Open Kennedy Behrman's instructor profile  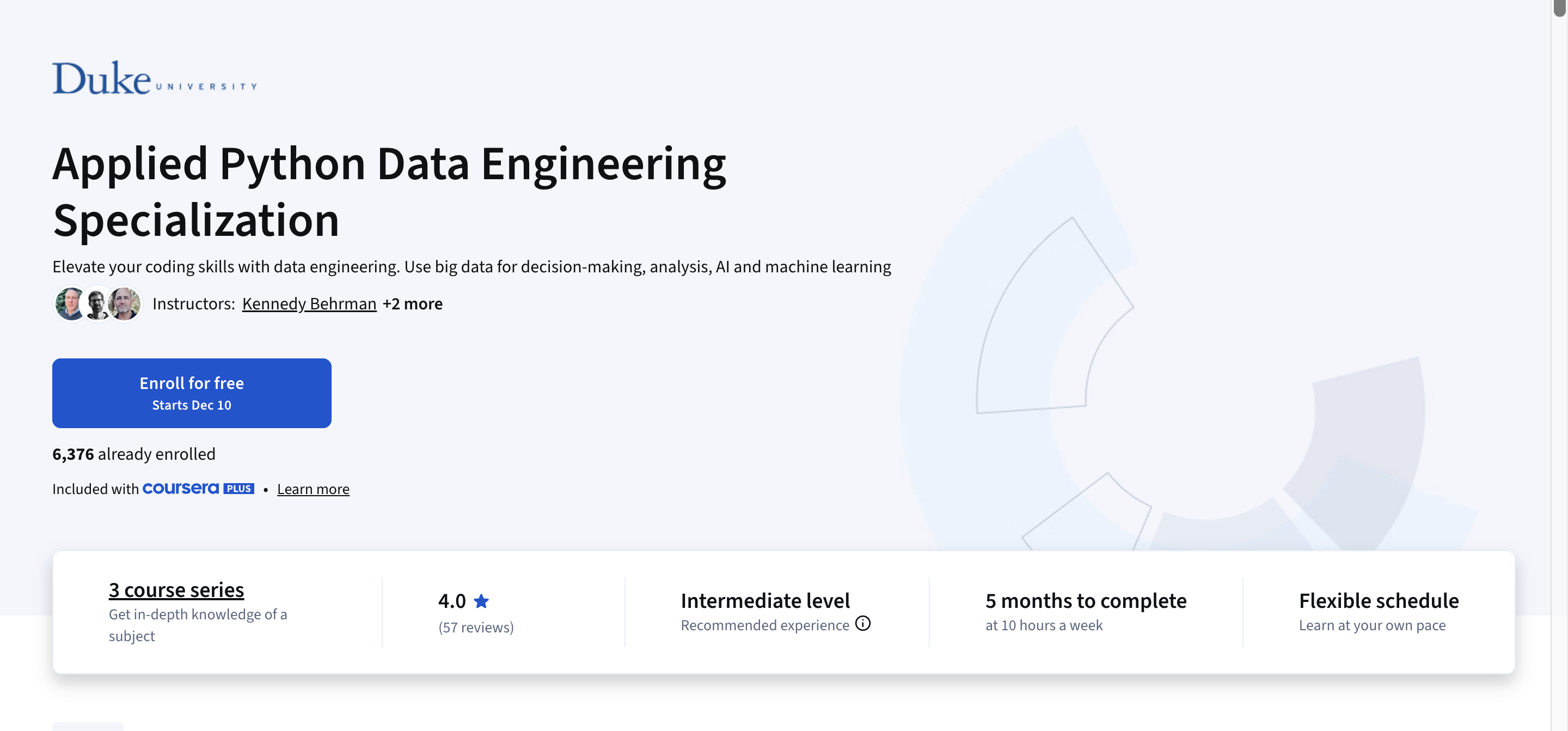(309, 303)
